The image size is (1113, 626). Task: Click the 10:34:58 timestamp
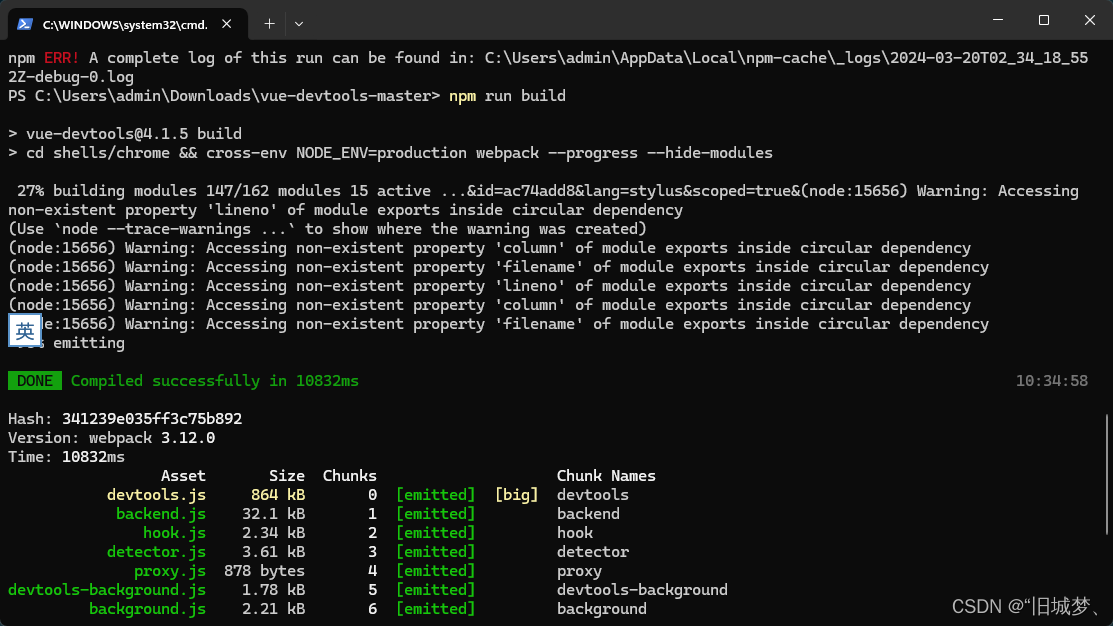click(1051, 381)
